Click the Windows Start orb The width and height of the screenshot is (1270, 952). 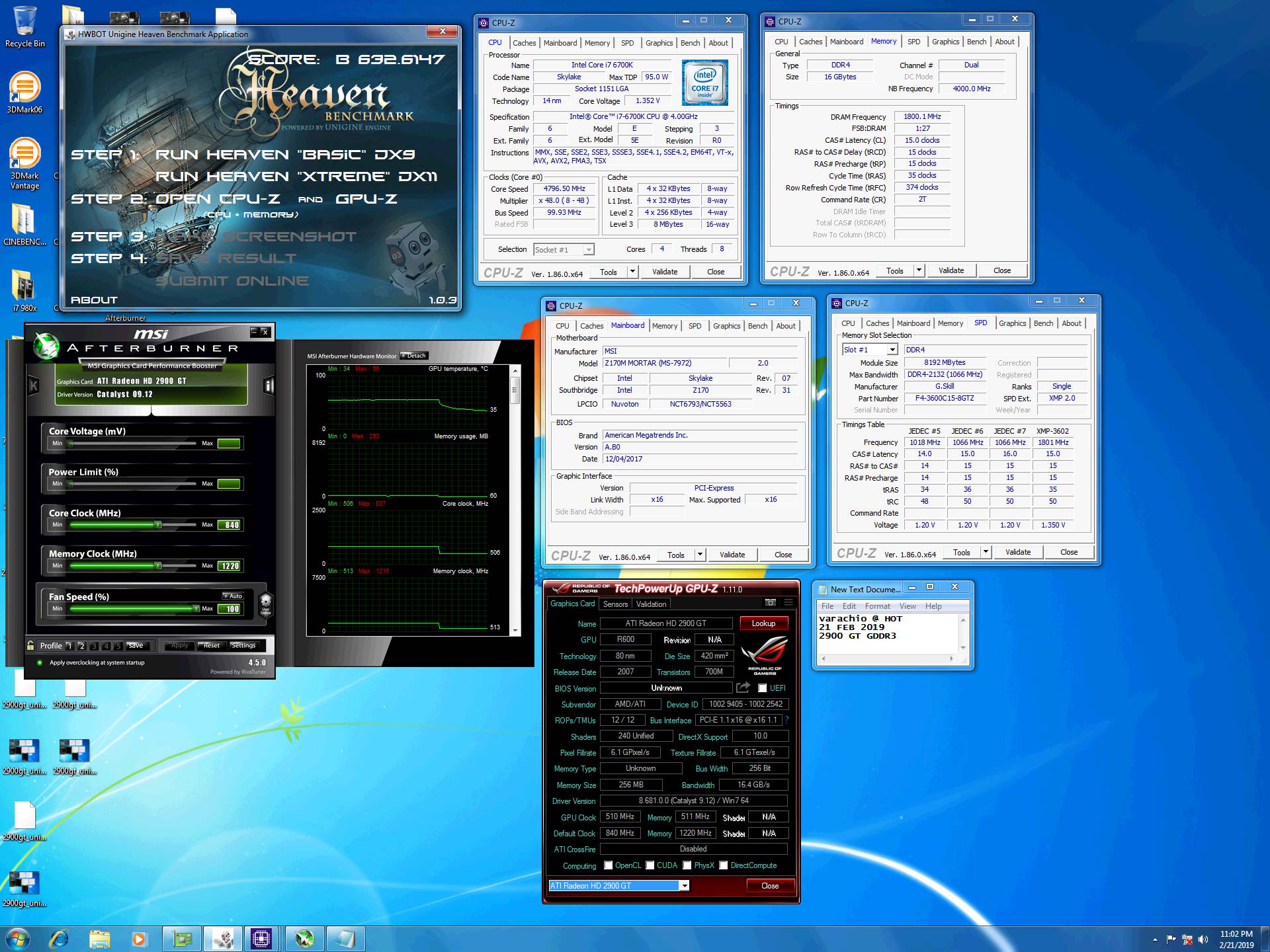[18, 939]
